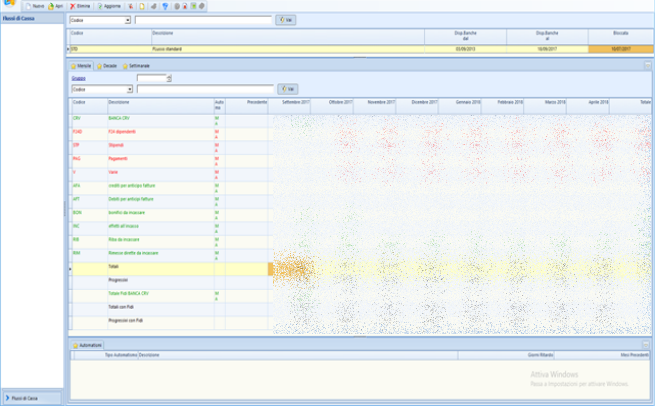Switch to the Settimanale tab
This screenshot has height=419, width=657.
coord(136,65)
